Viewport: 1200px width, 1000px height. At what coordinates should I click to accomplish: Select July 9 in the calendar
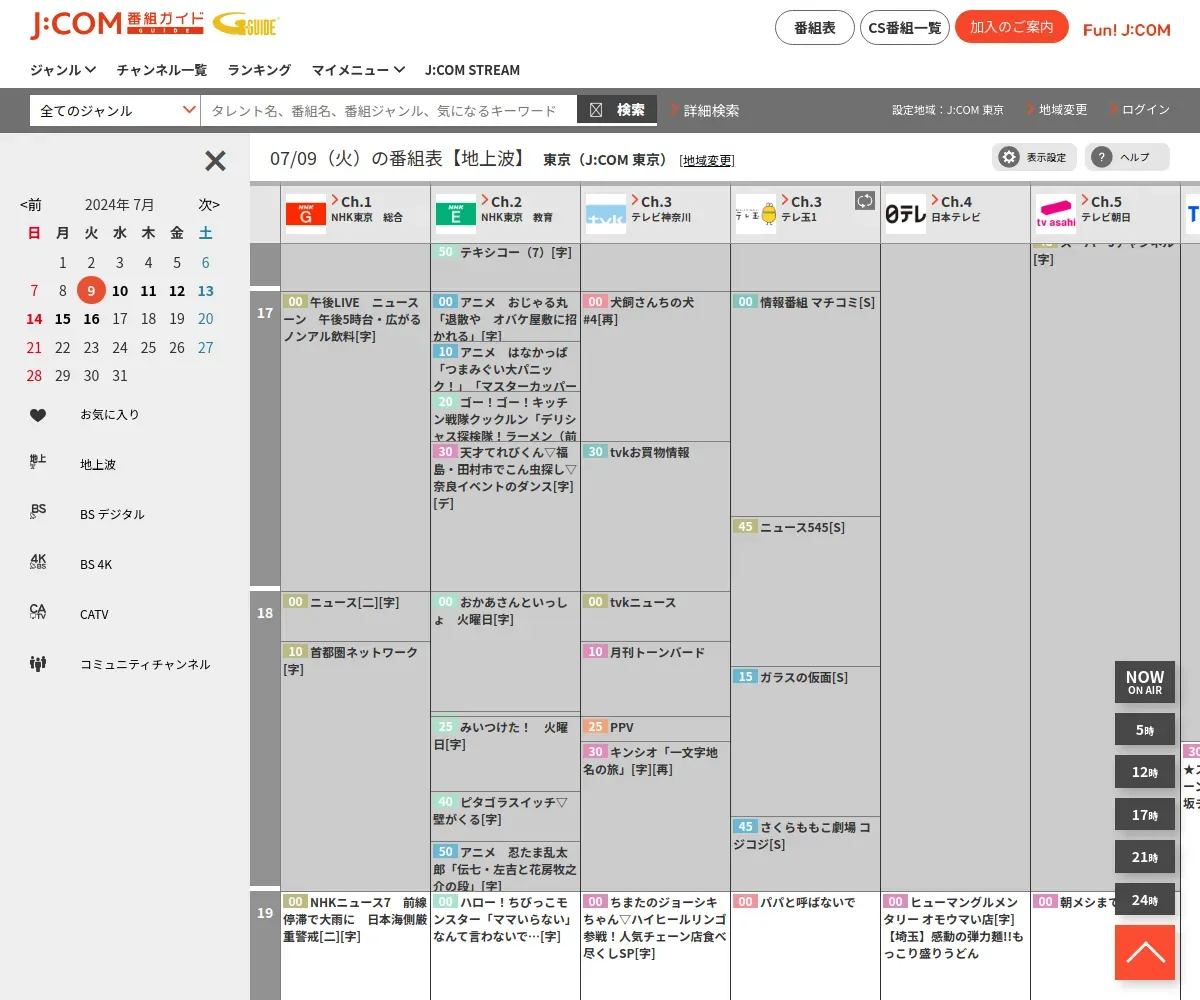[91, 291]
